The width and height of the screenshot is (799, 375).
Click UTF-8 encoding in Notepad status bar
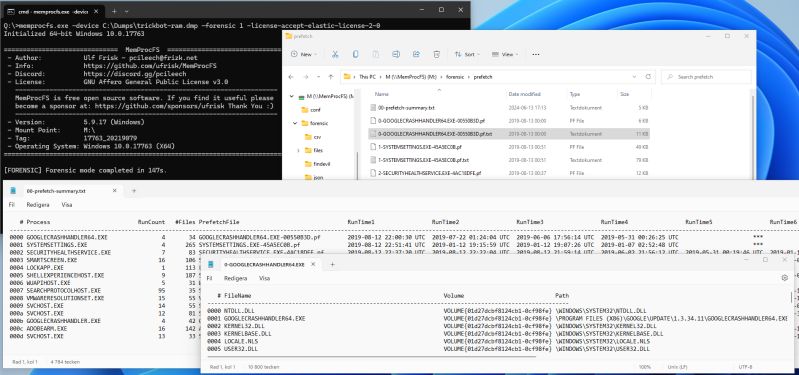coord(745,367)
